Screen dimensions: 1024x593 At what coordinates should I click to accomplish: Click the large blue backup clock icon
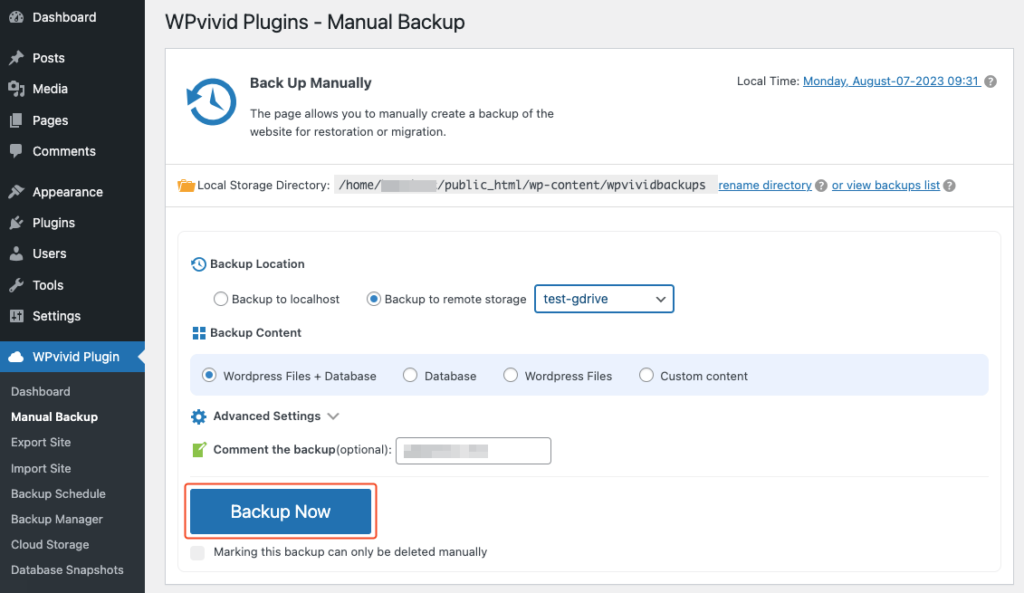[210, 102]
